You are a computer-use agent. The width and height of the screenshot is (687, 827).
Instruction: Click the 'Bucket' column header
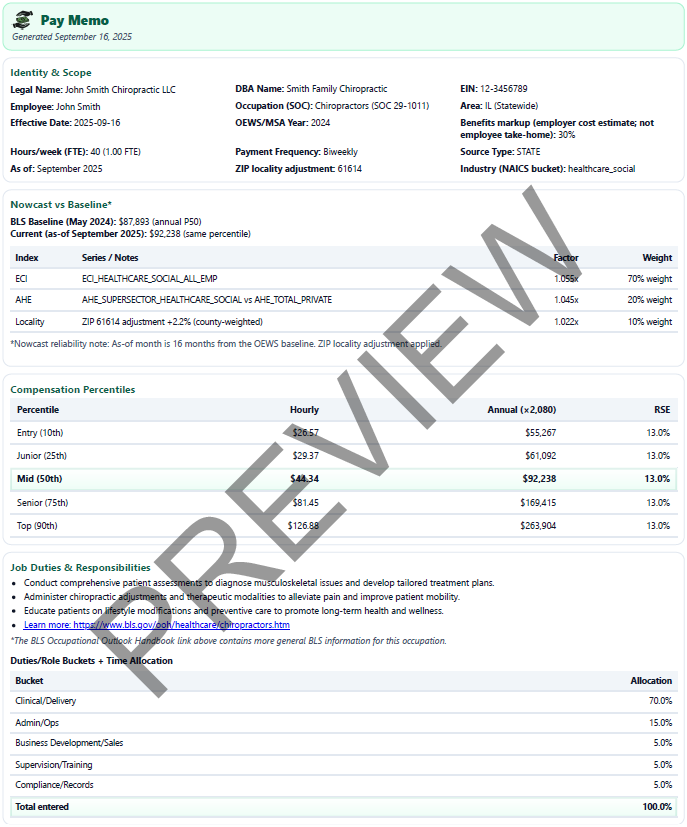point(29,681)
